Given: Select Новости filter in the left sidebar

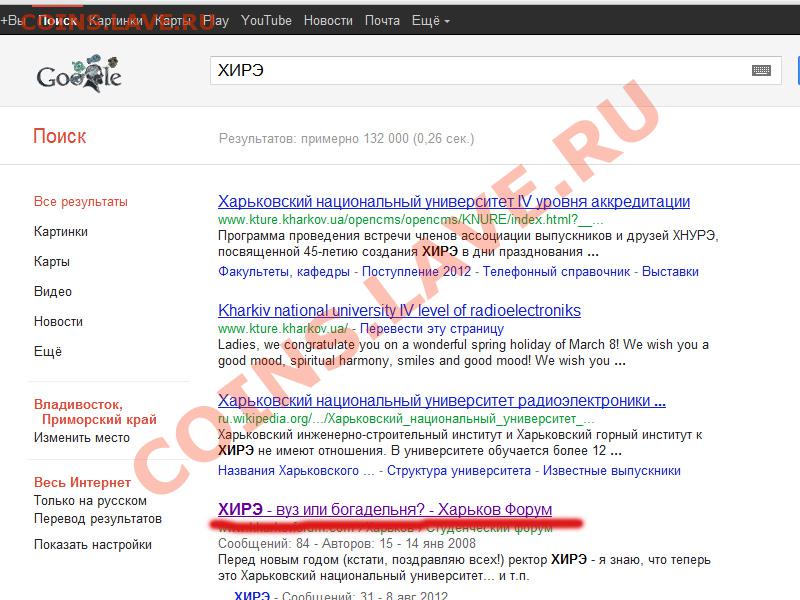Looking at the screenshot, I should (x=58, y=321).
